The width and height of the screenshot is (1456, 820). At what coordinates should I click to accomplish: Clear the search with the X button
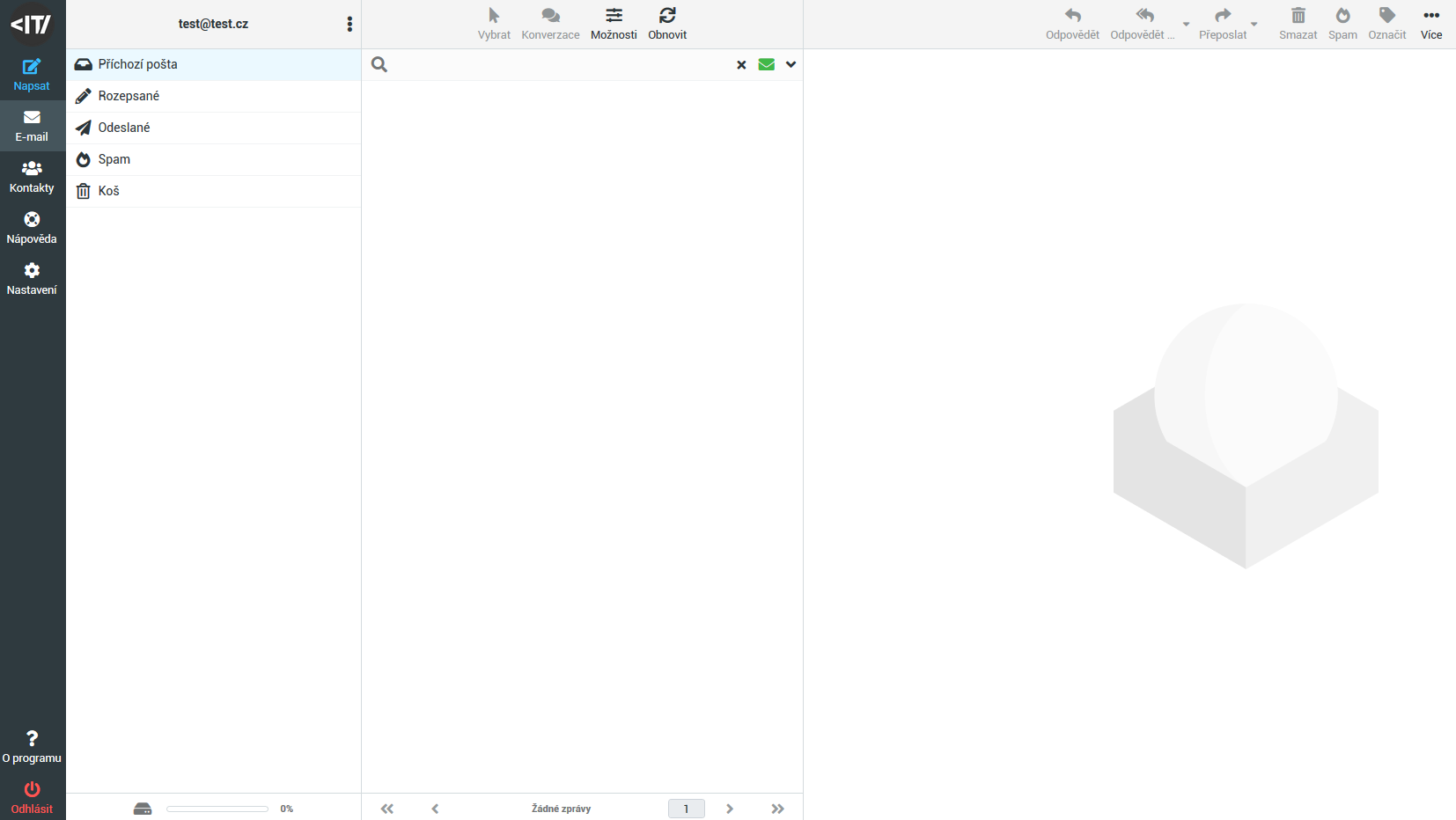(x=741, y=64)
